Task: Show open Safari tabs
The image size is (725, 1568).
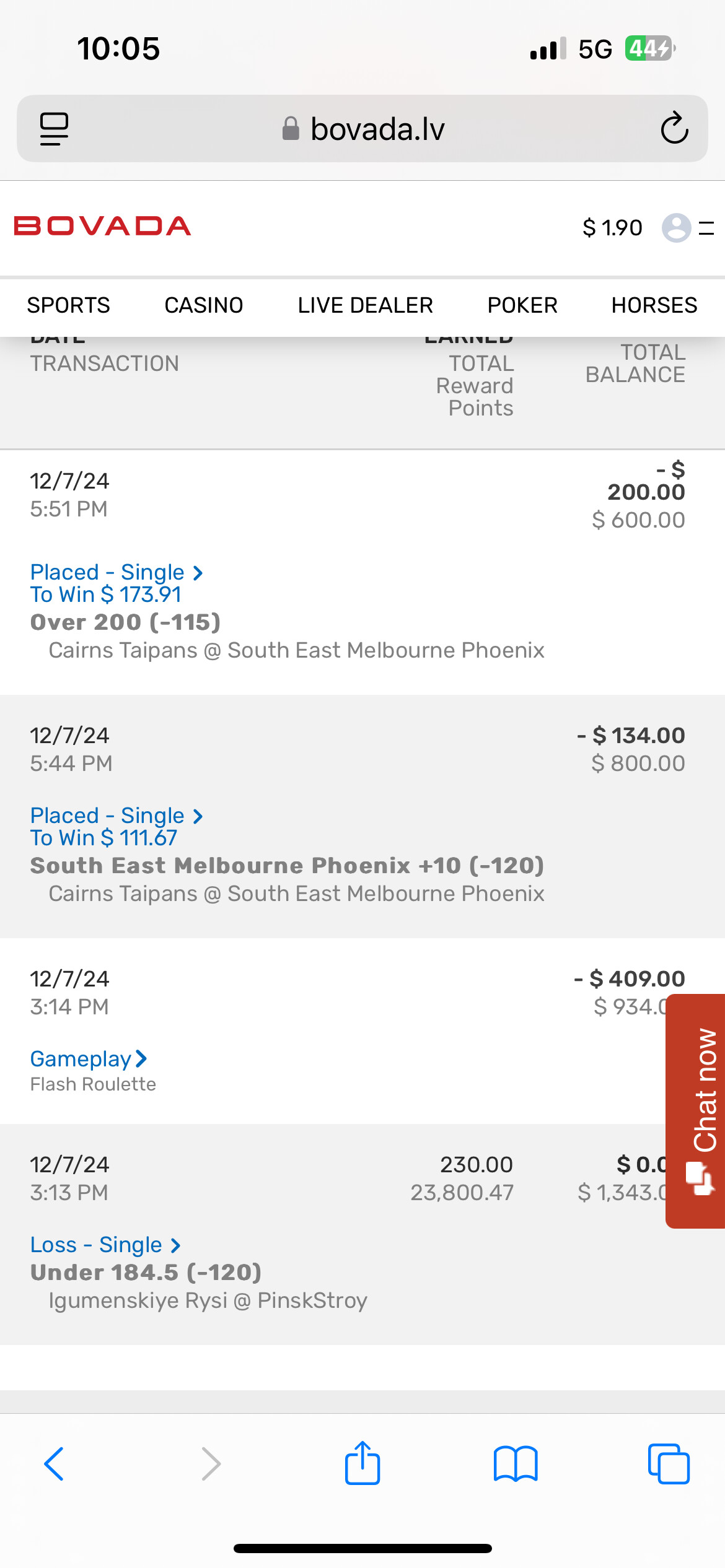Action: 668,1464
